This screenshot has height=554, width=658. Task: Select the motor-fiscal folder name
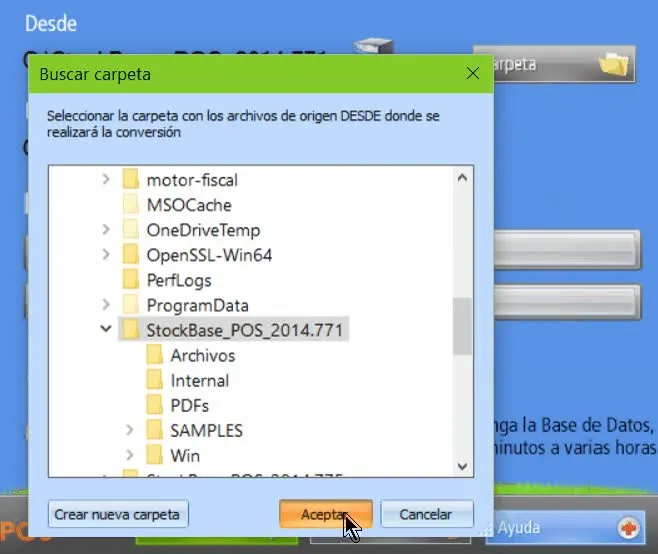pos(192,180)
